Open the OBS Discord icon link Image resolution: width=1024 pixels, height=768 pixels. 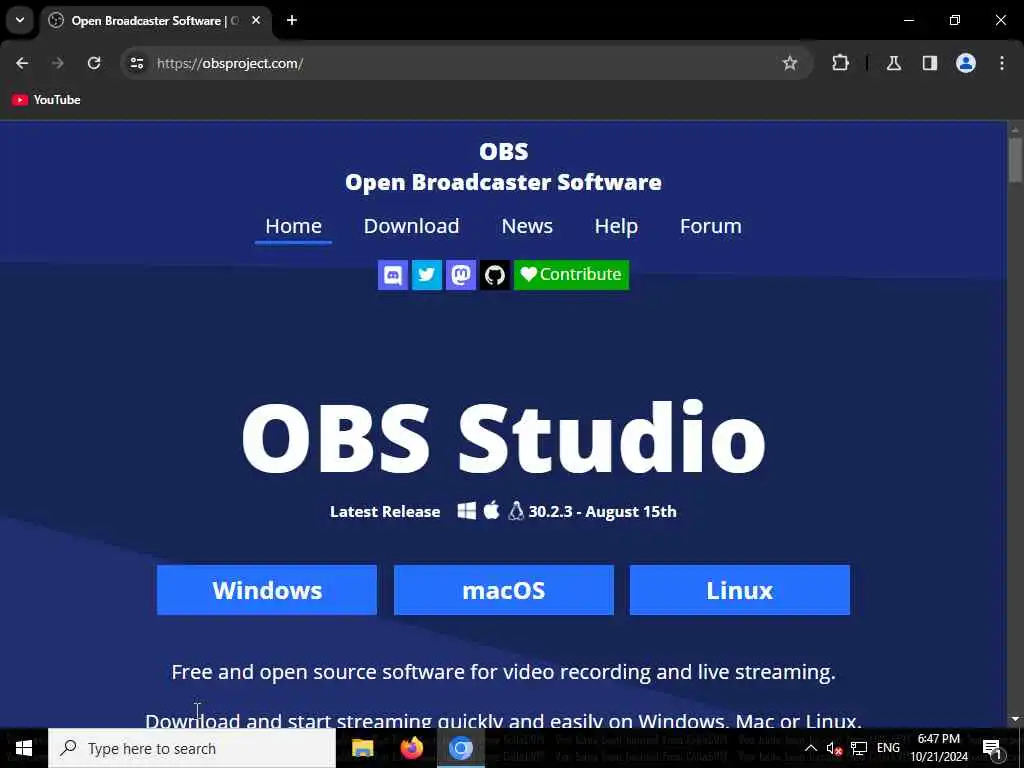click(392, 275)
